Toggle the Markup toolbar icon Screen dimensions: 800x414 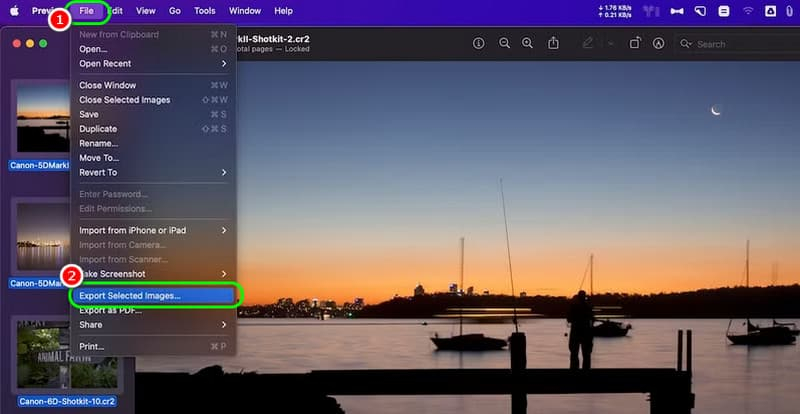[x=659, y=43]
